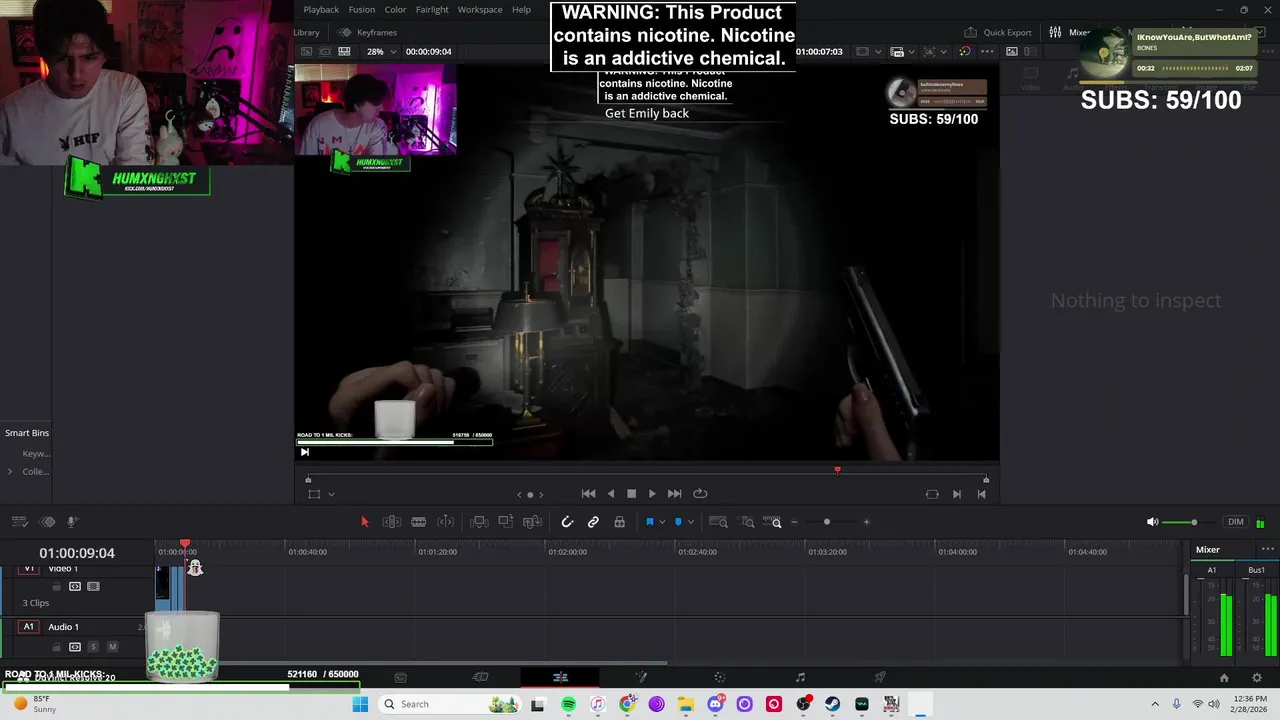Open viewer zoom 28% dropdown
This screenshot has width=1280, height=720.
pos(381,51)
